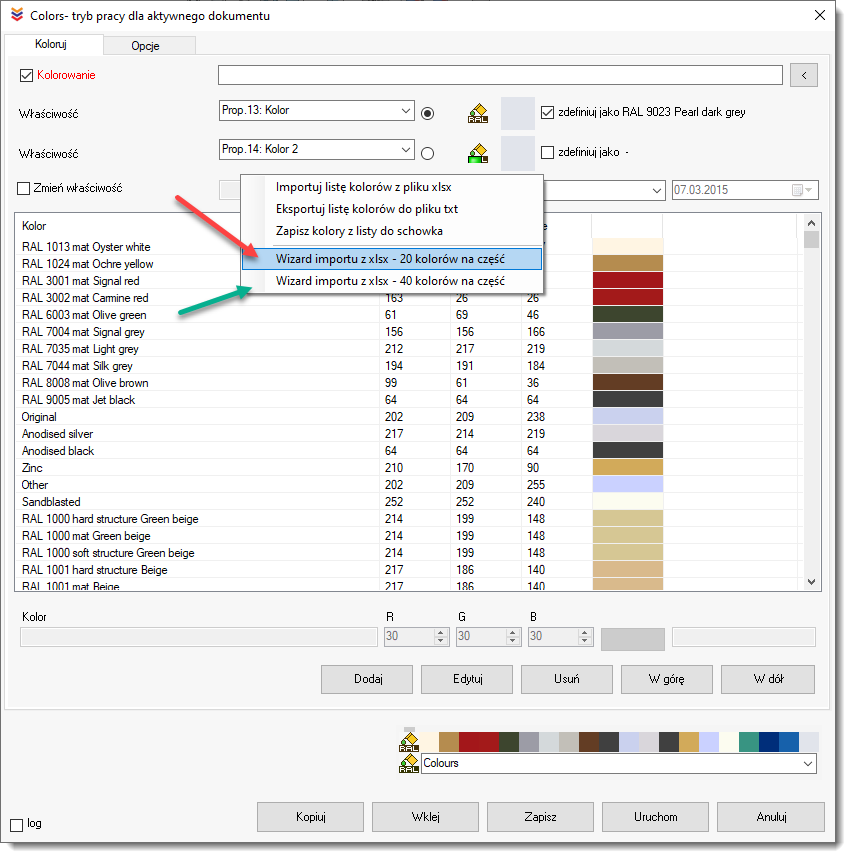Click the Colors app icon in title bar

click(x=15, y=15)
